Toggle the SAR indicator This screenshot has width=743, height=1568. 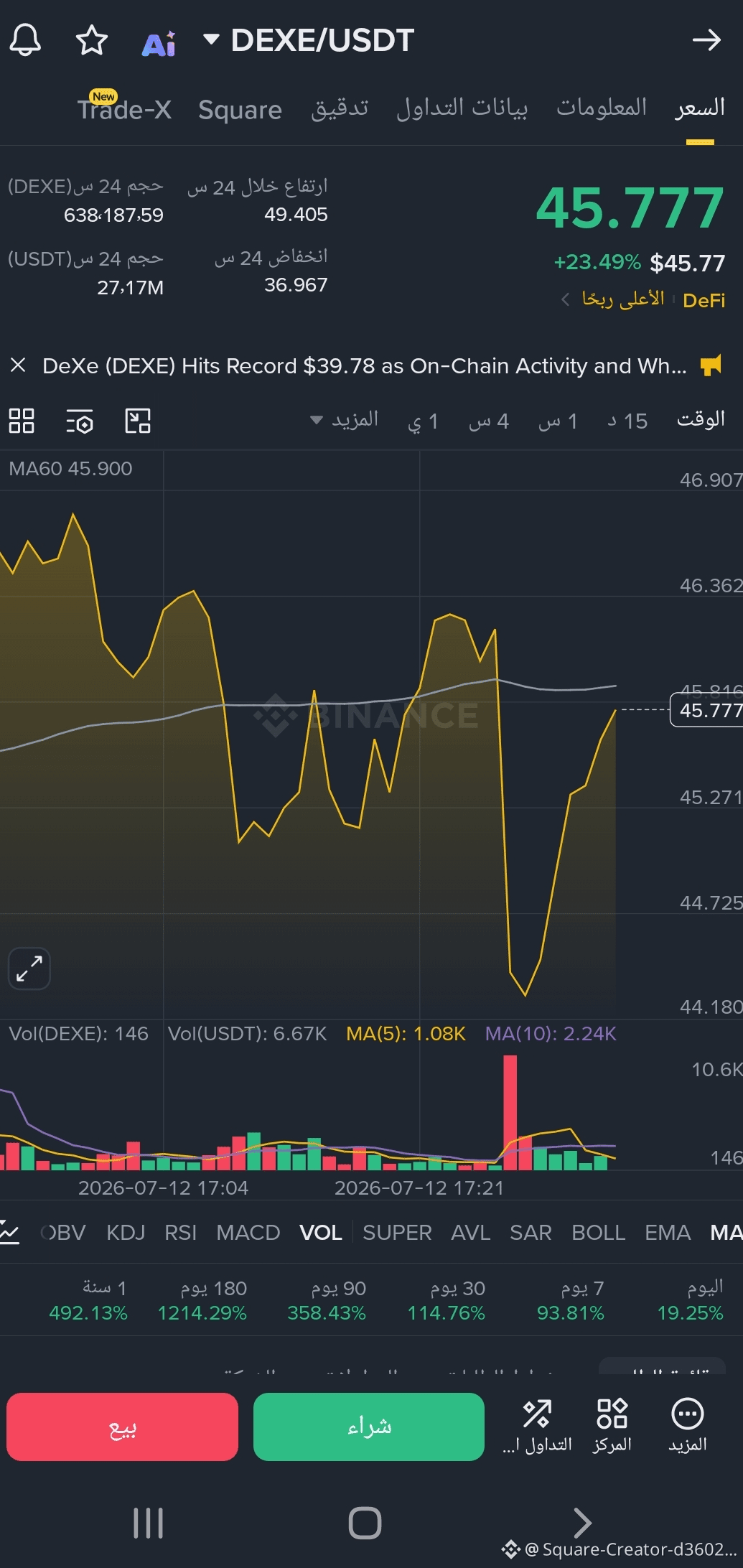tap(531, 1233)
